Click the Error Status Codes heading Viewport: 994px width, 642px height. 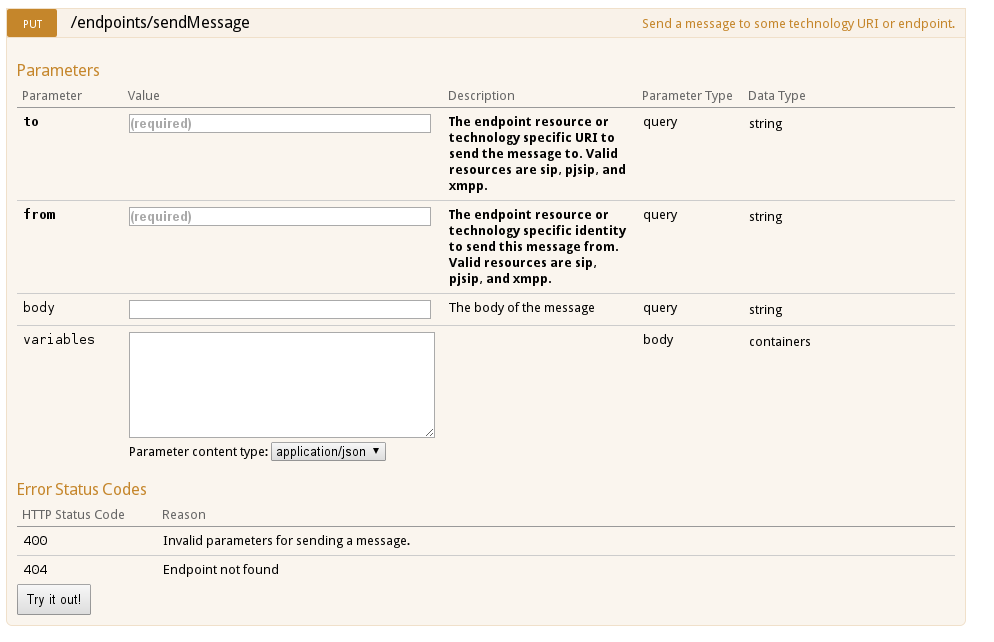tap(82, 490)
